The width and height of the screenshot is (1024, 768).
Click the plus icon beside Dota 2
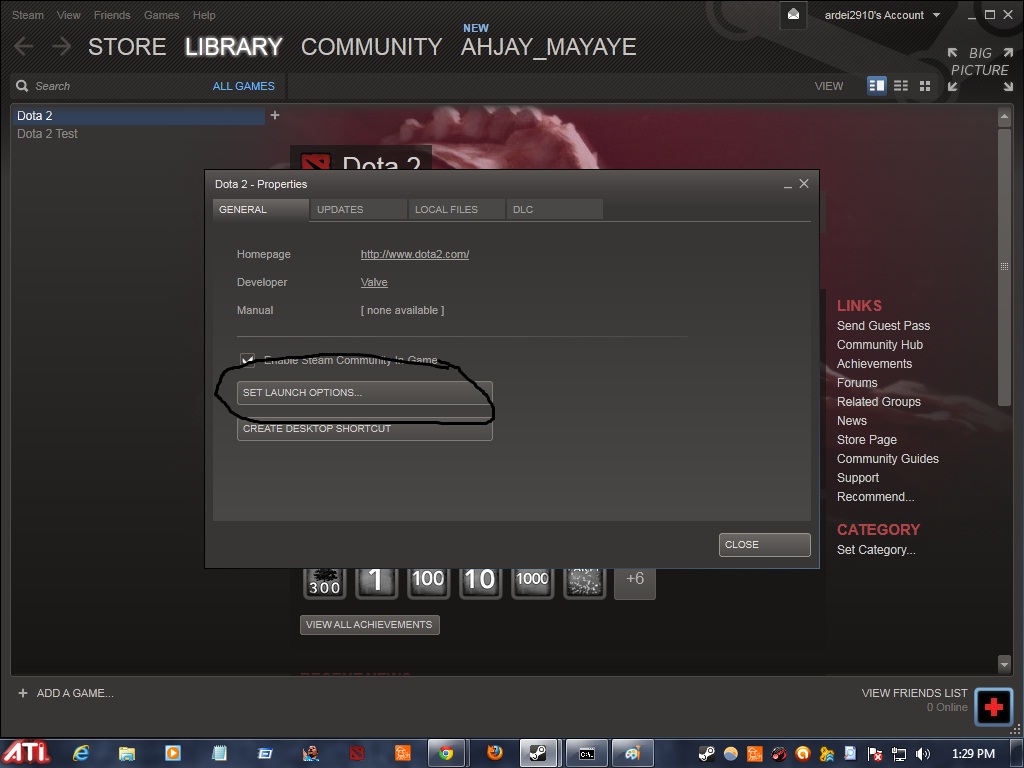point(275,115)
